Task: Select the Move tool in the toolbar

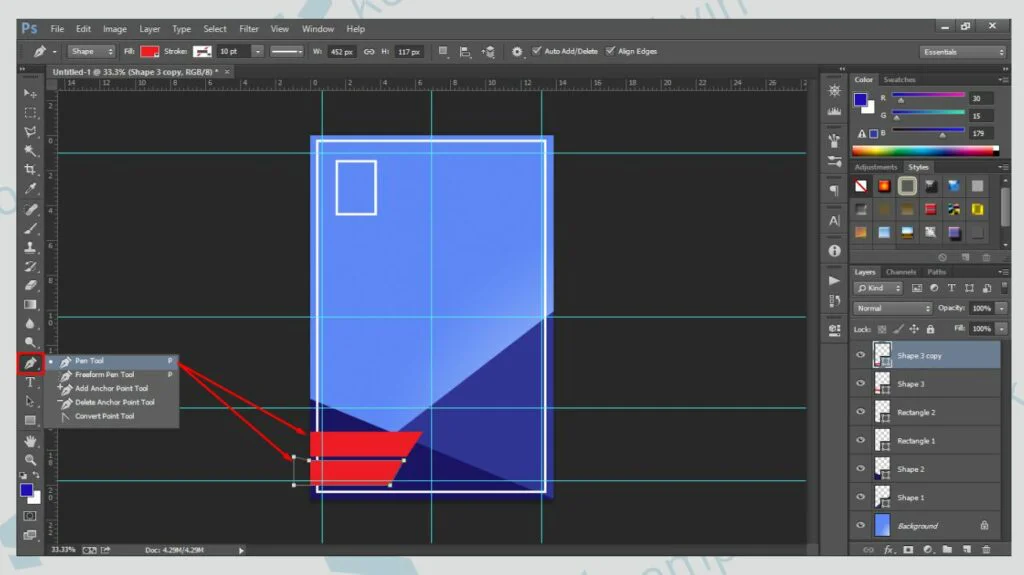Action: tap(30, 93)
